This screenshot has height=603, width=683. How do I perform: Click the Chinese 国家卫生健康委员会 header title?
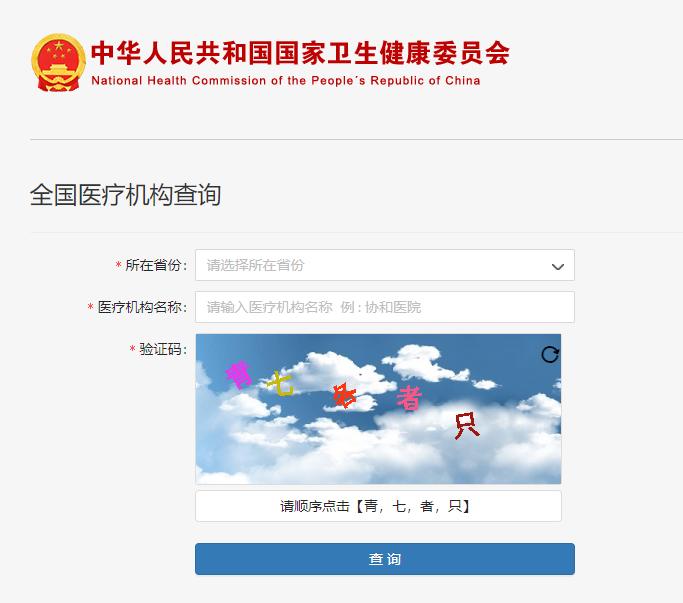(300, 53)
